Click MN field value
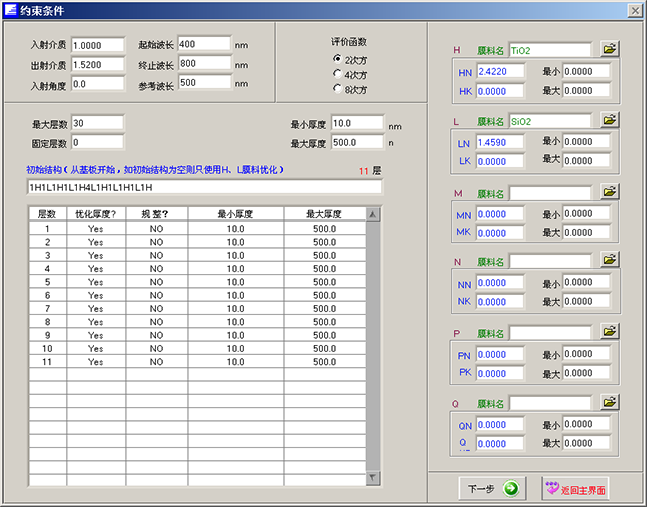Screen dimensions: 647x507 tap(501, 214)
